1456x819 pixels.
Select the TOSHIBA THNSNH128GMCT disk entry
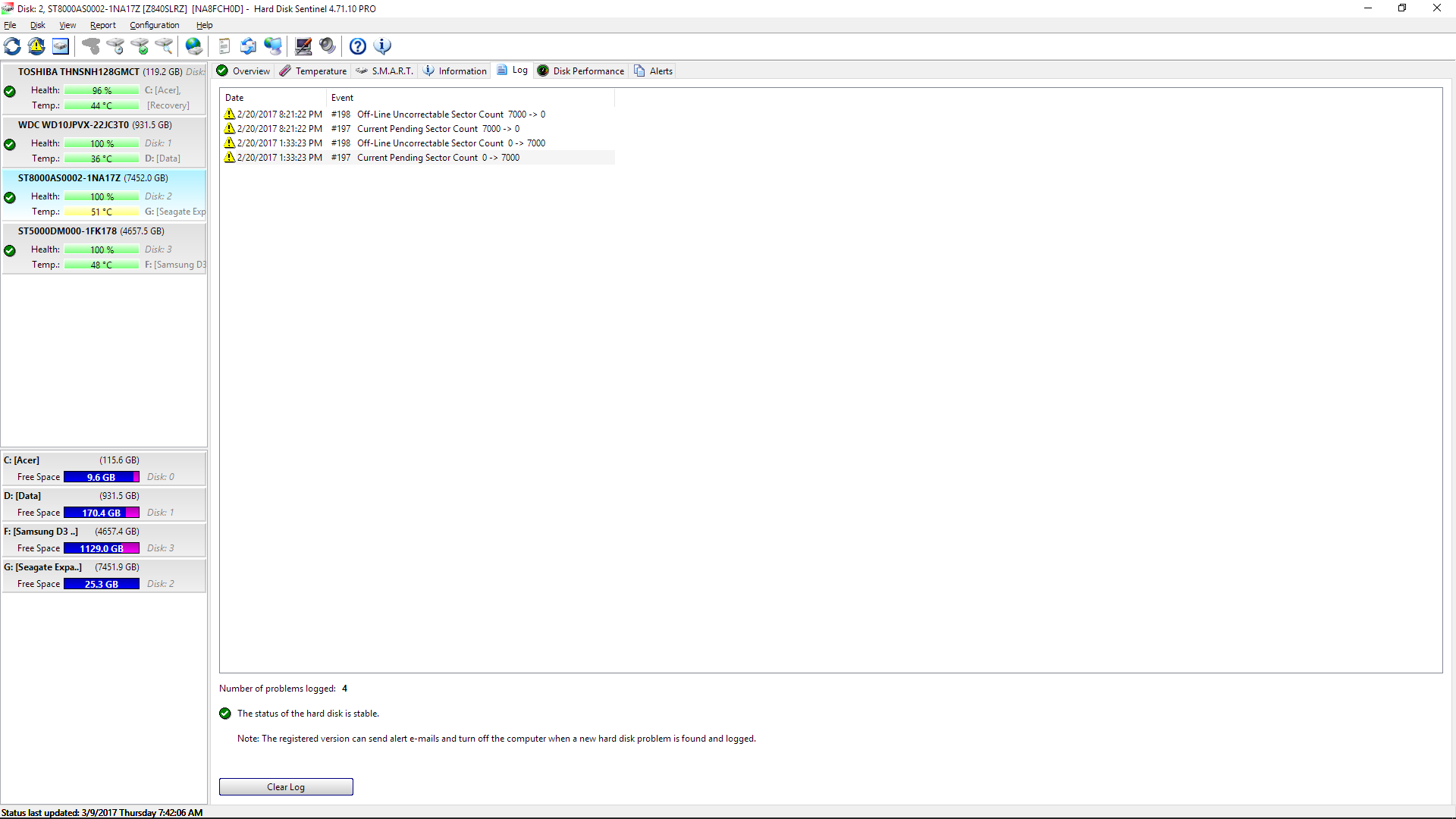pyautogui.click(x=105, y=89)
